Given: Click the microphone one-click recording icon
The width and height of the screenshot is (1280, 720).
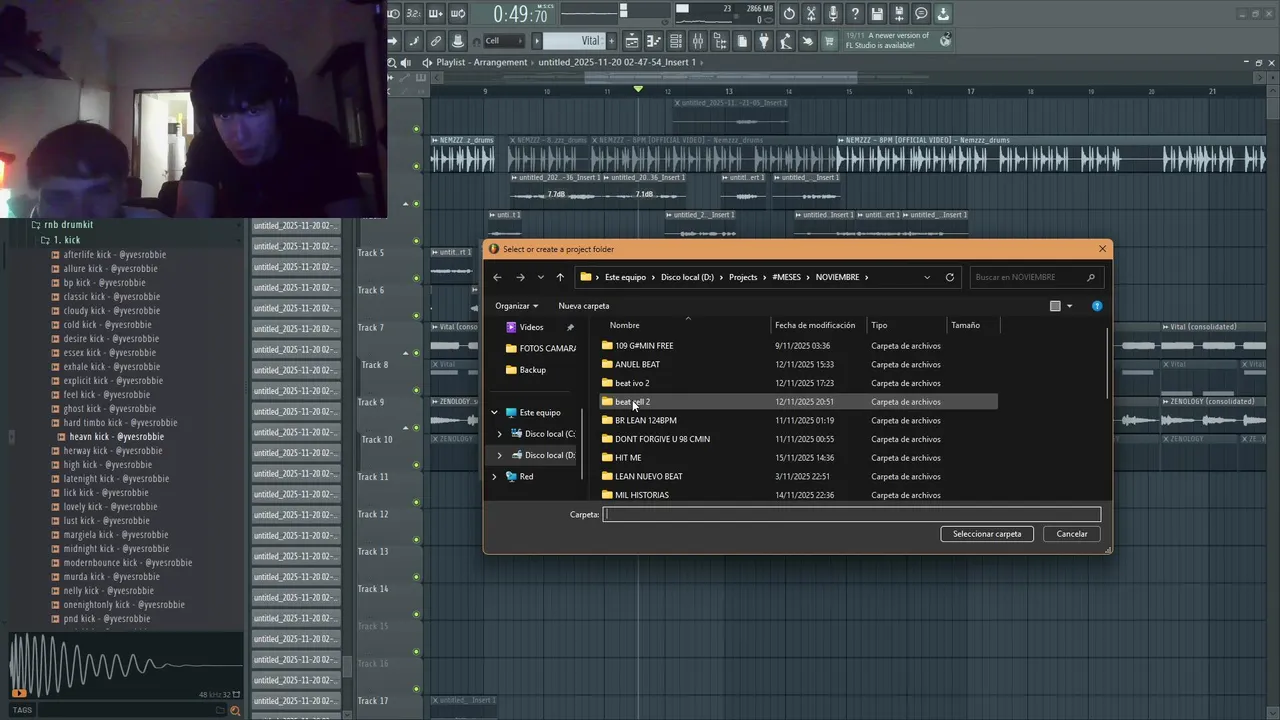Looking at the screenshot, I should pos(833,14).
